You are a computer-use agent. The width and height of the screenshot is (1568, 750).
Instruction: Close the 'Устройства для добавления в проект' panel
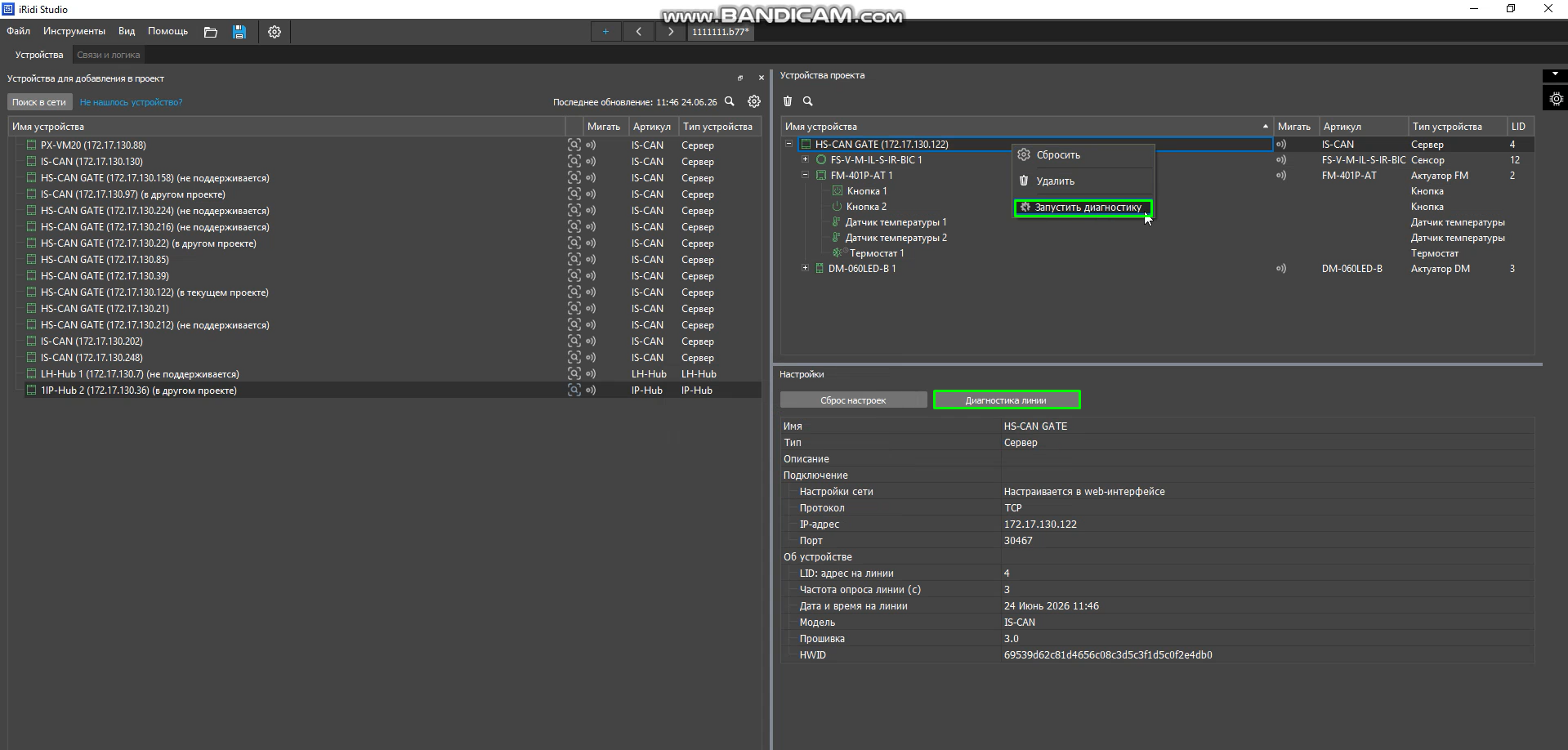[x=761, y=78]
